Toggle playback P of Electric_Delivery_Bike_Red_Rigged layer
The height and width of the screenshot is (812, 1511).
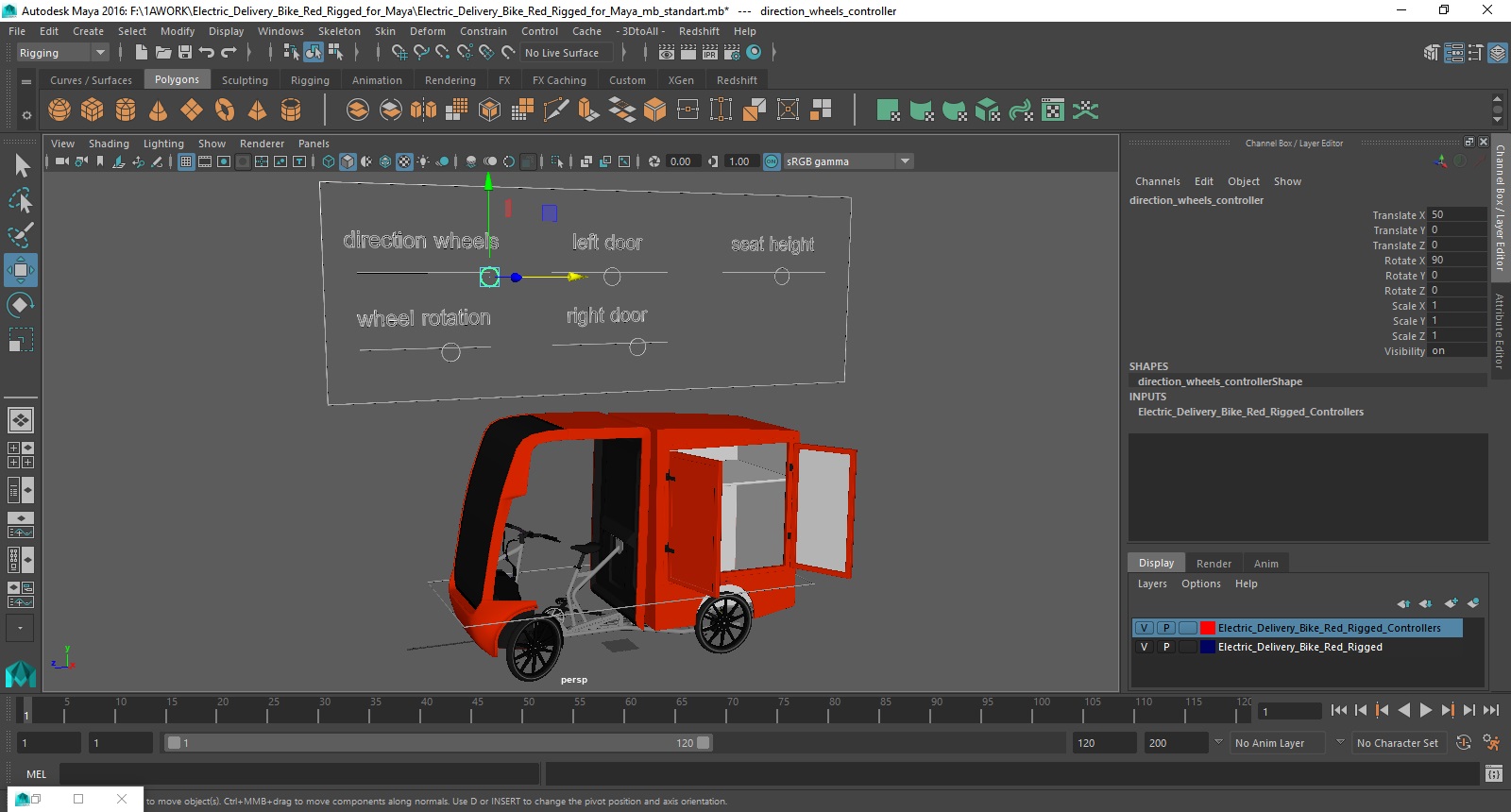tap(1166, 647)
